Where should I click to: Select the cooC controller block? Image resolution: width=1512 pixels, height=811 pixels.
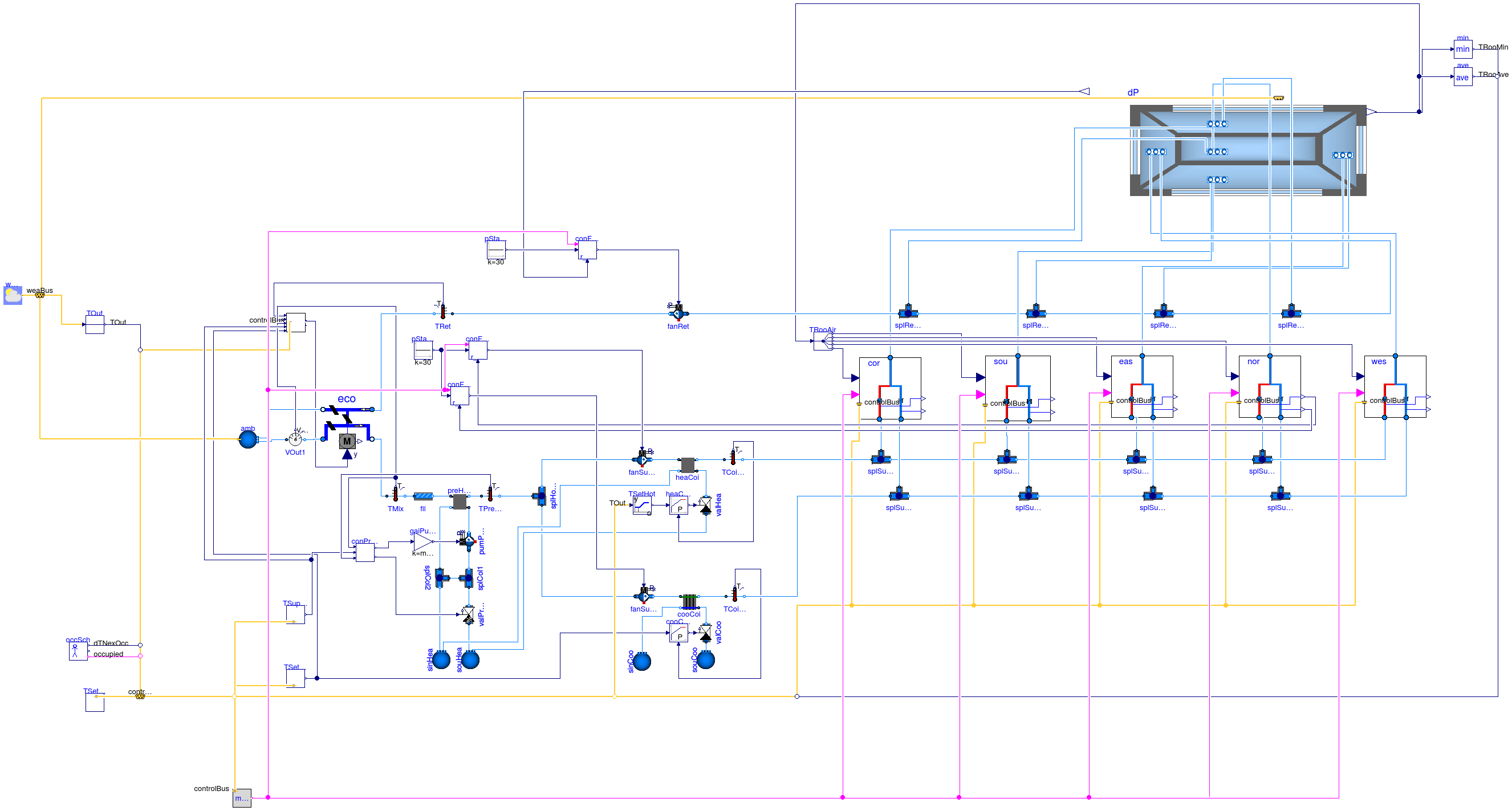[x=678, y=634]
